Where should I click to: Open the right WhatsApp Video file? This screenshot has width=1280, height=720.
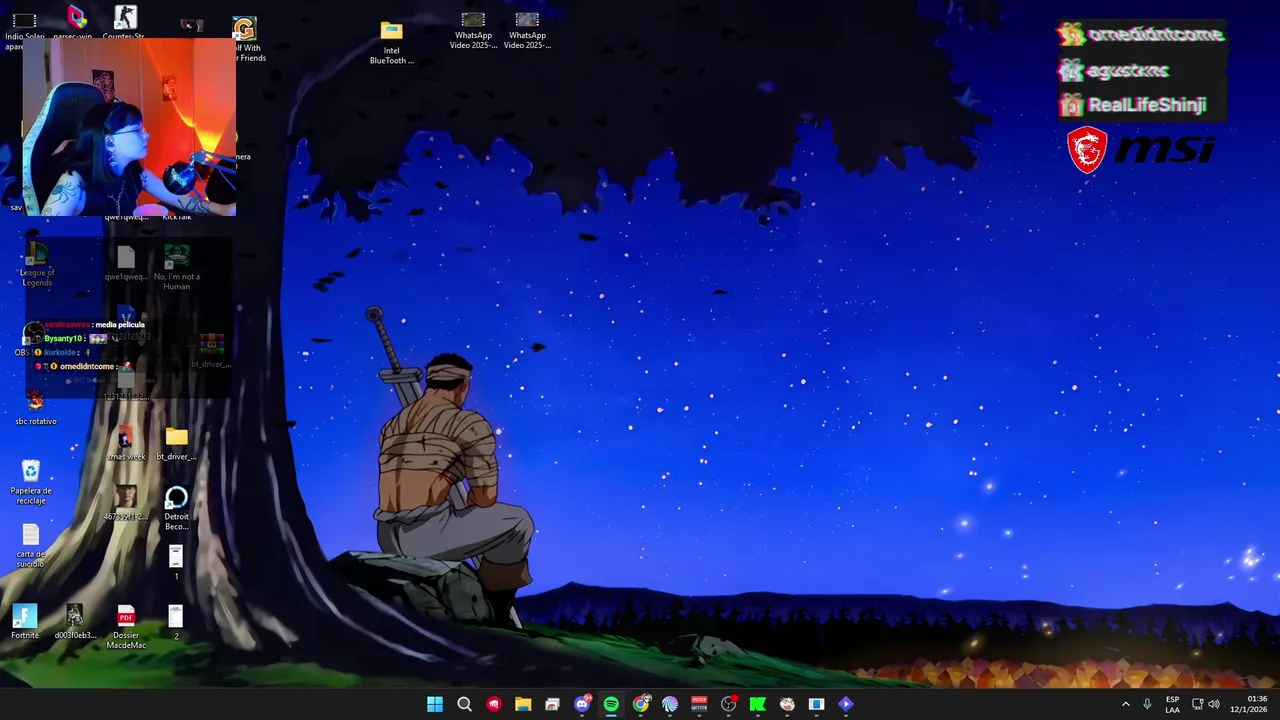[x=527, y=30]
